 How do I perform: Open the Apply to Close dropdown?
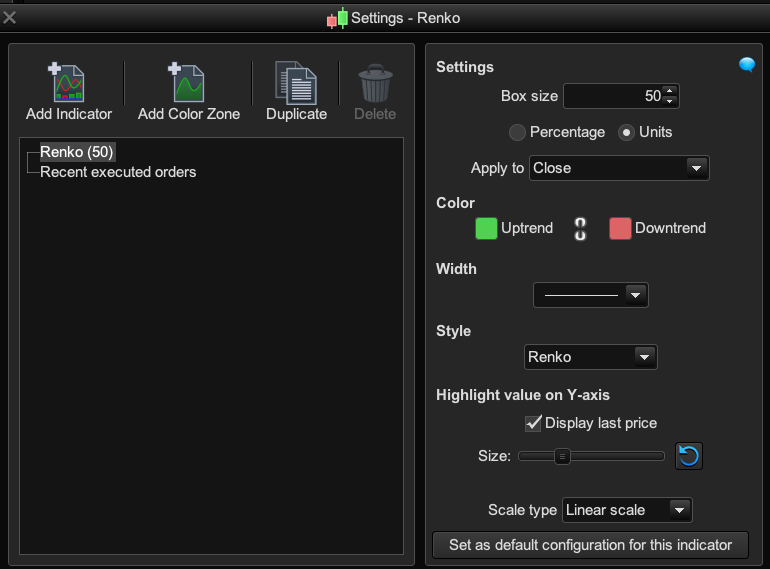619,168
